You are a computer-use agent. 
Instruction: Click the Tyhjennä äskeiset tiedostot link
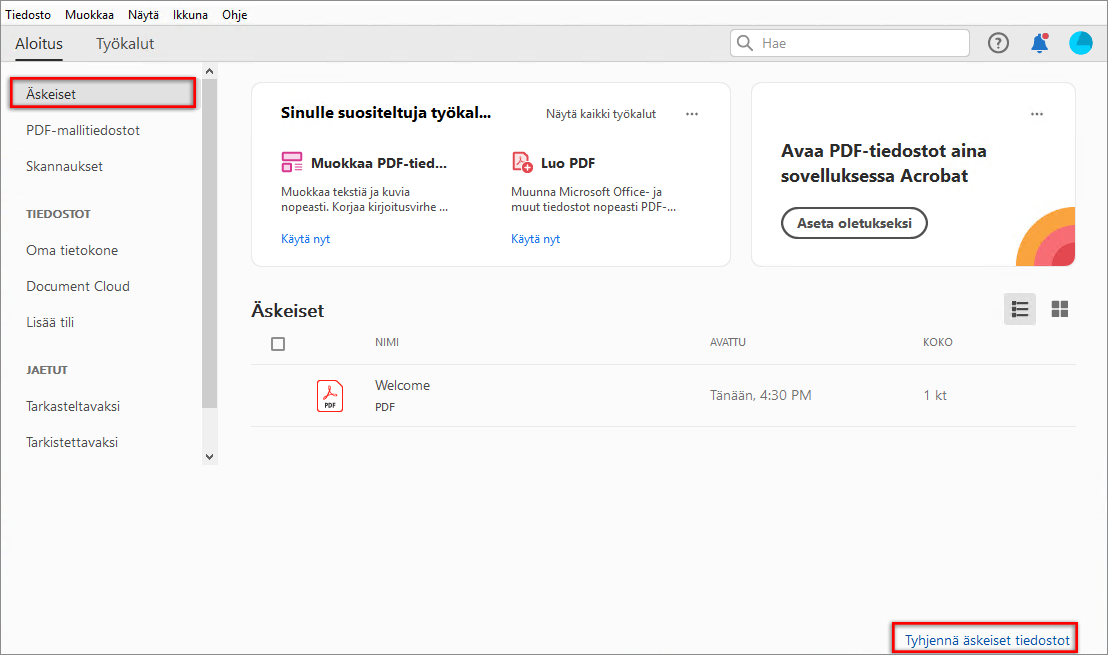986,639
